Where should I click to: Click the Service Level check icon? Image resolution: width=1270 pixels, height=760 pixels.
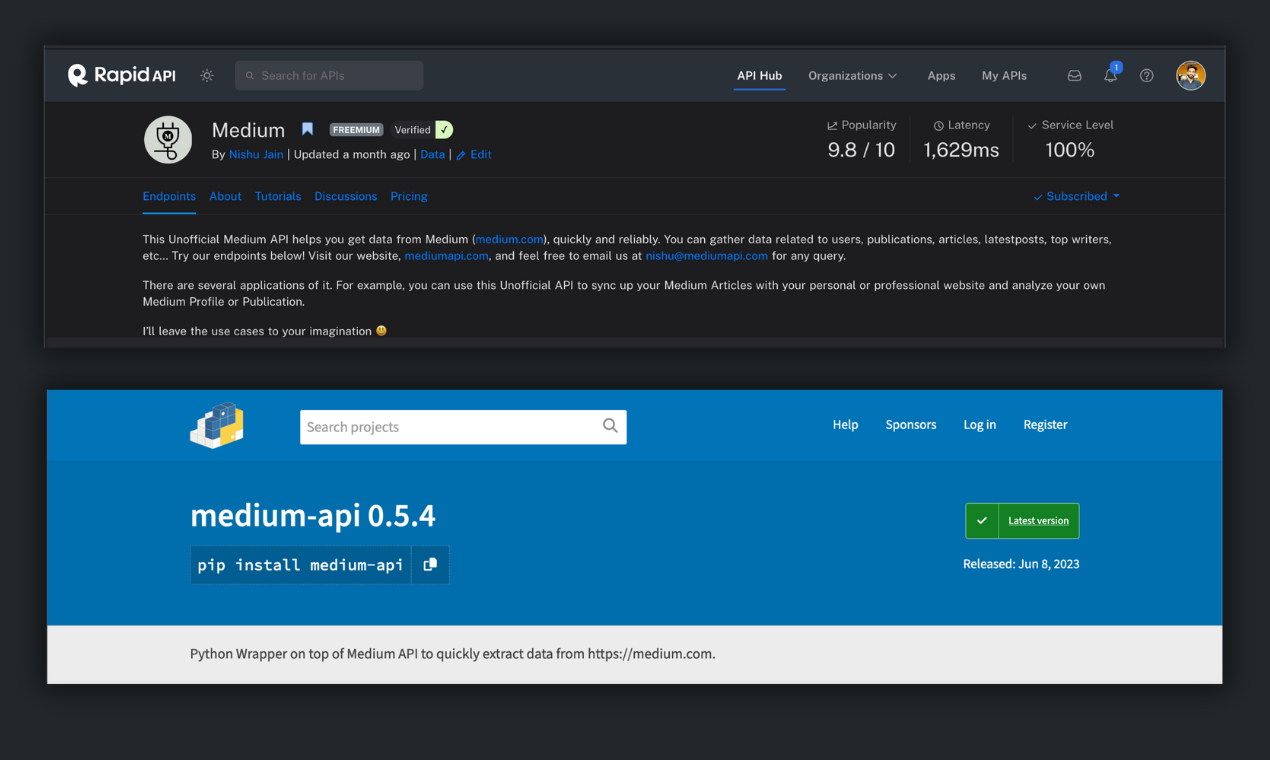1032,126
